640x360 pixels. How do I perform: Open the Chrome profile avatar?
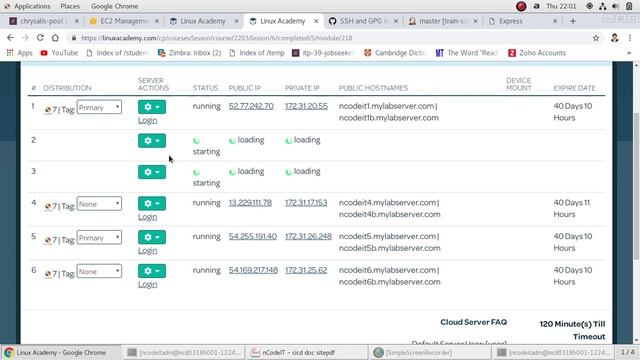tap(615, 38)
